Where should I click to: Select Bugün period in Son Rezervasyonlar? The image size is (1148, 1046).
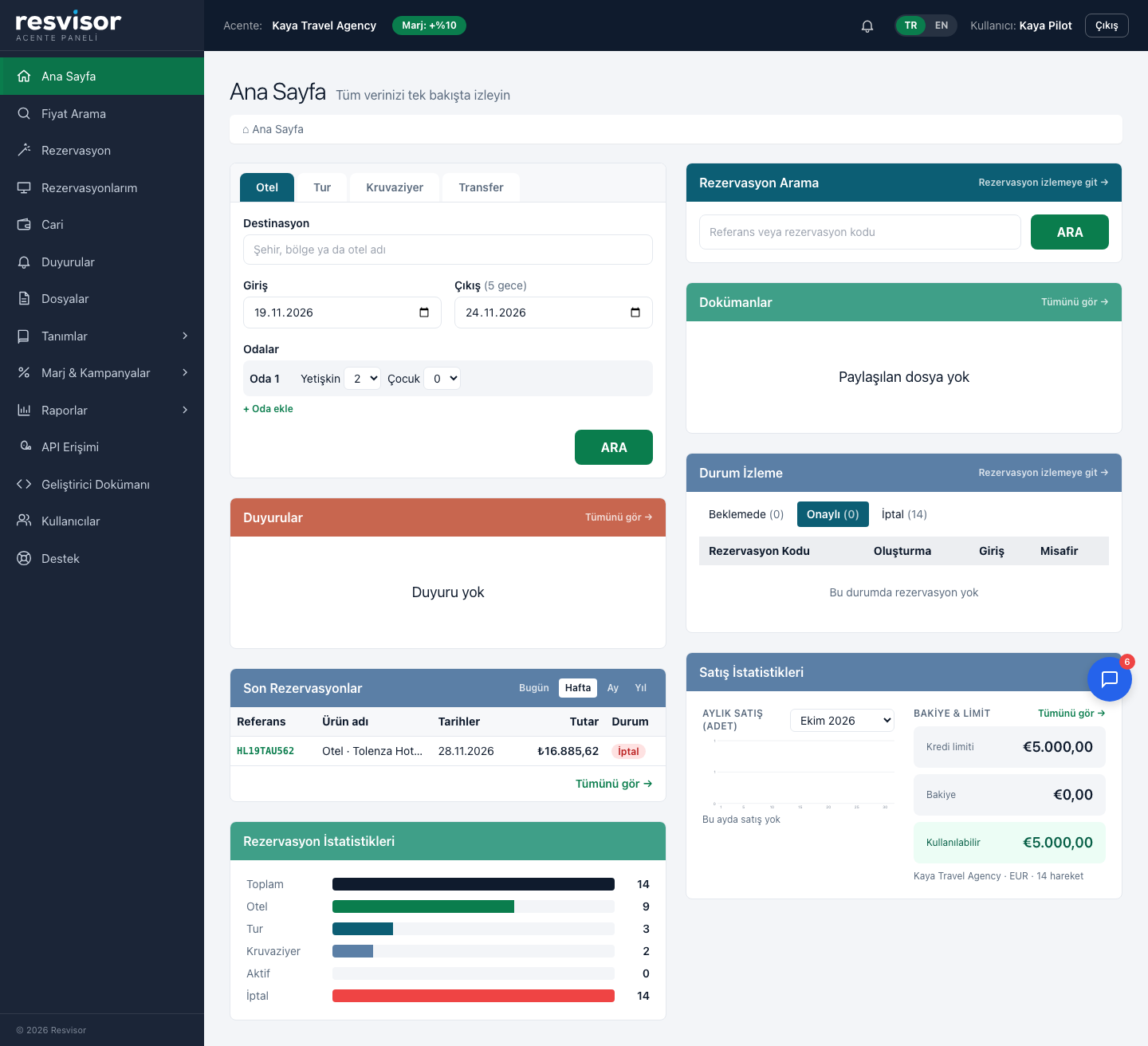point(534,688)
